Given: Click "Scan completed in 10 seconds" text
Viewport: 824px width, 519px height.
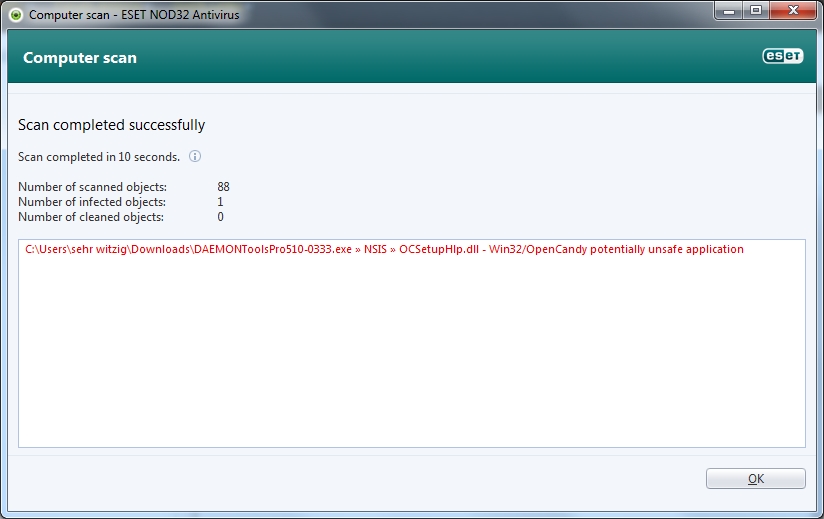Looking at the screenshot, I should (x=99, y=157).
